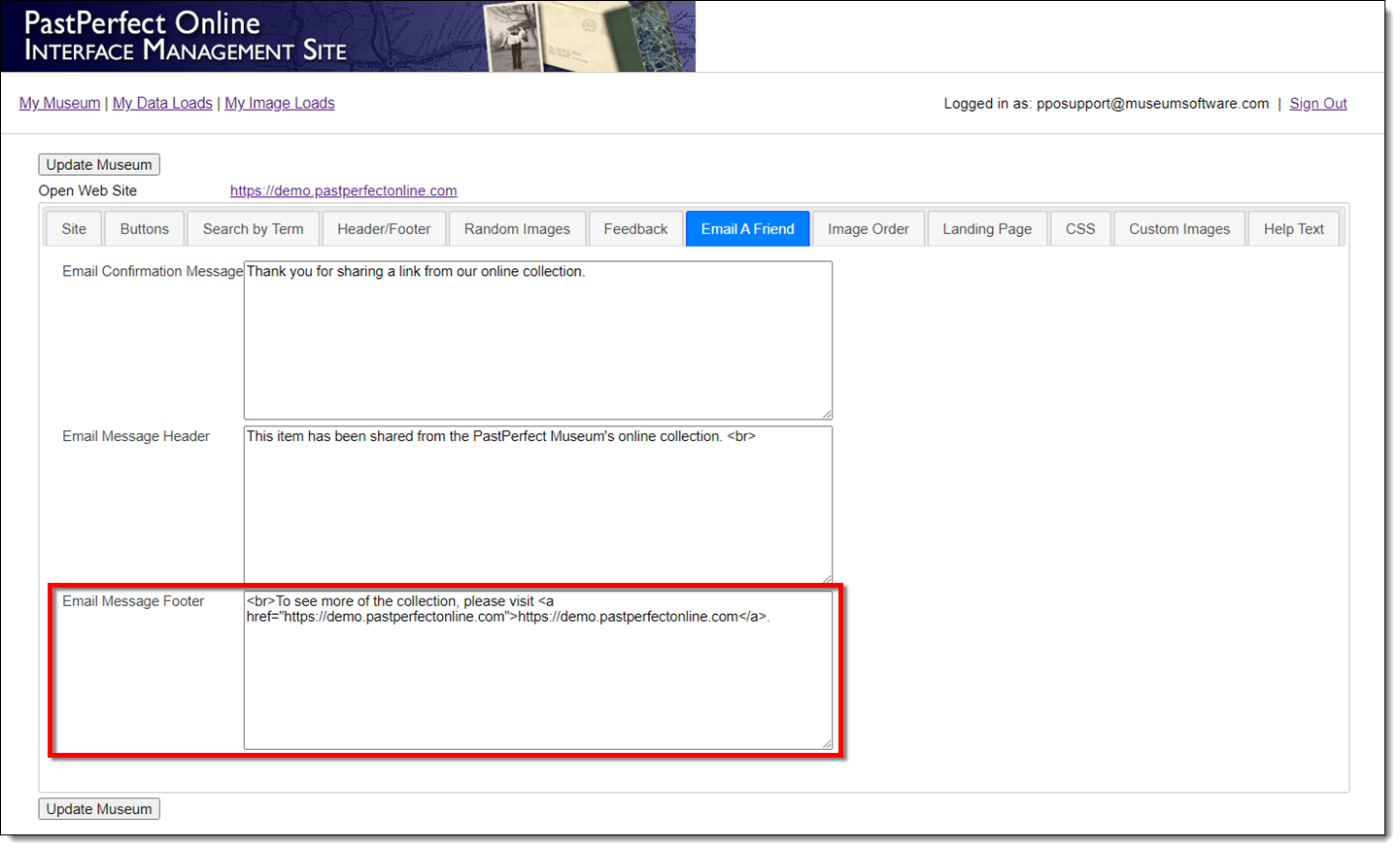This screenshot has height=850, width=1400.
Task: Select the Search by Term tab
Action: [253, 229]
